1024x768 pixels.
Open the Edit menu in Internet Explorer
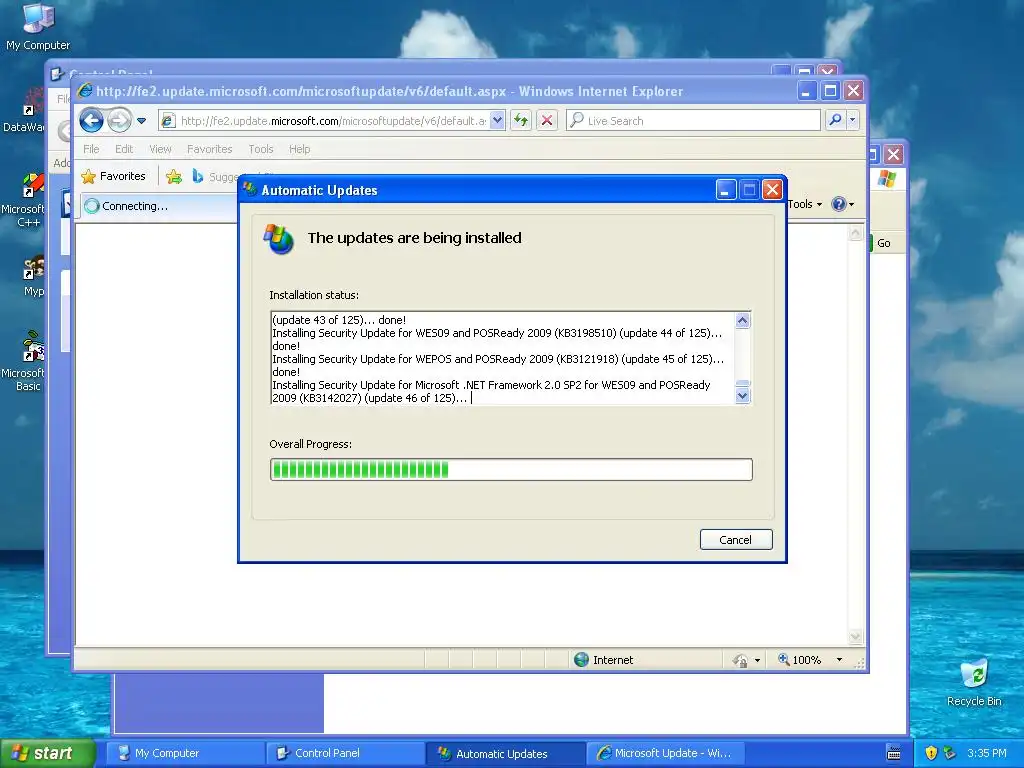pyautogui.click(x=124, y=149)
